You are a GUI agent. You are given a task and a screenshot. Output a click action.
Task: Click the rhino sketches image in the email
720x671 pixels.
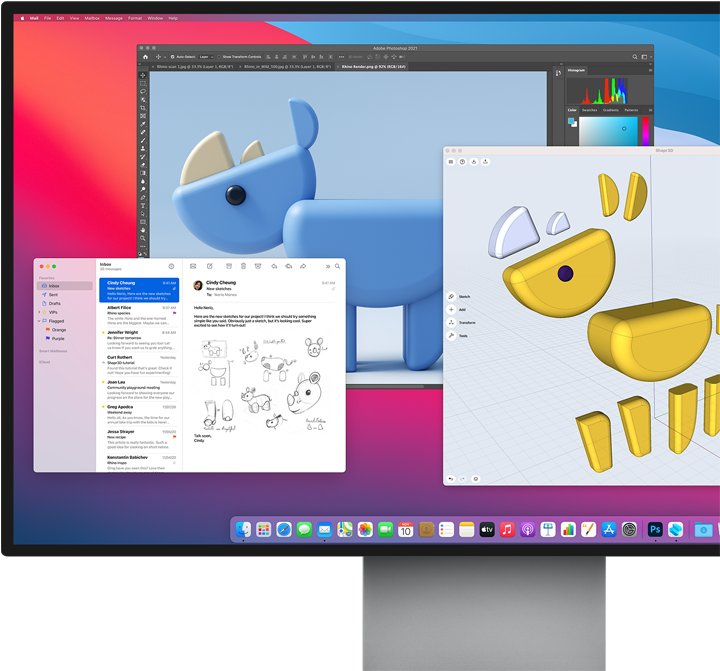point(262,384)
